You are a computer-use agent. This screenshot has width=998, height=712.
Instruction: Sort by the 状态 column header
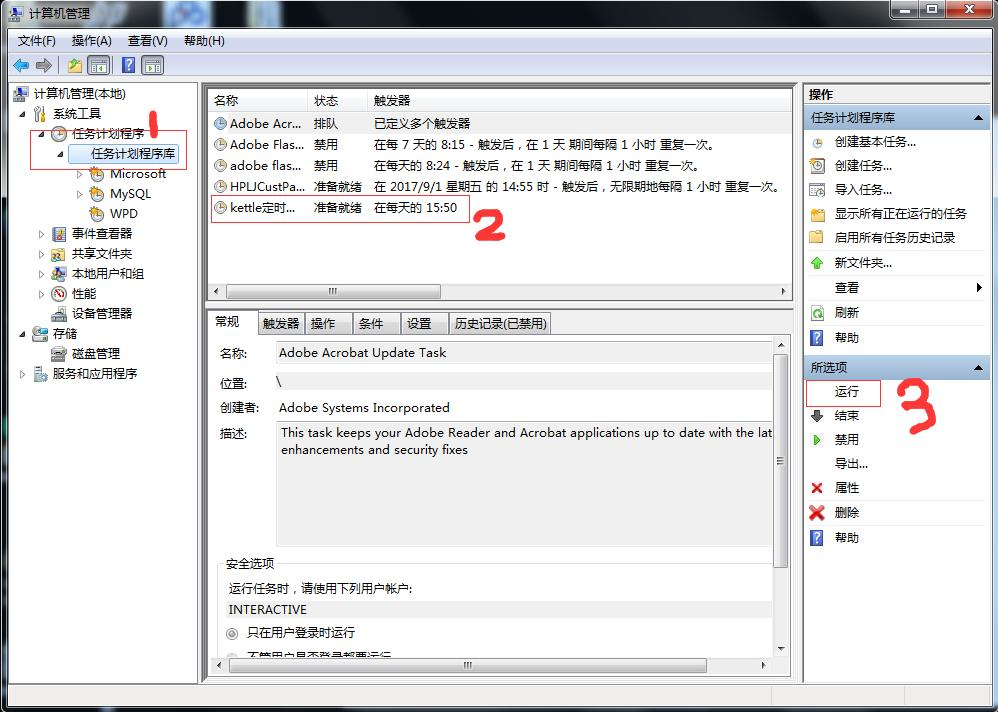coord(337,101)
